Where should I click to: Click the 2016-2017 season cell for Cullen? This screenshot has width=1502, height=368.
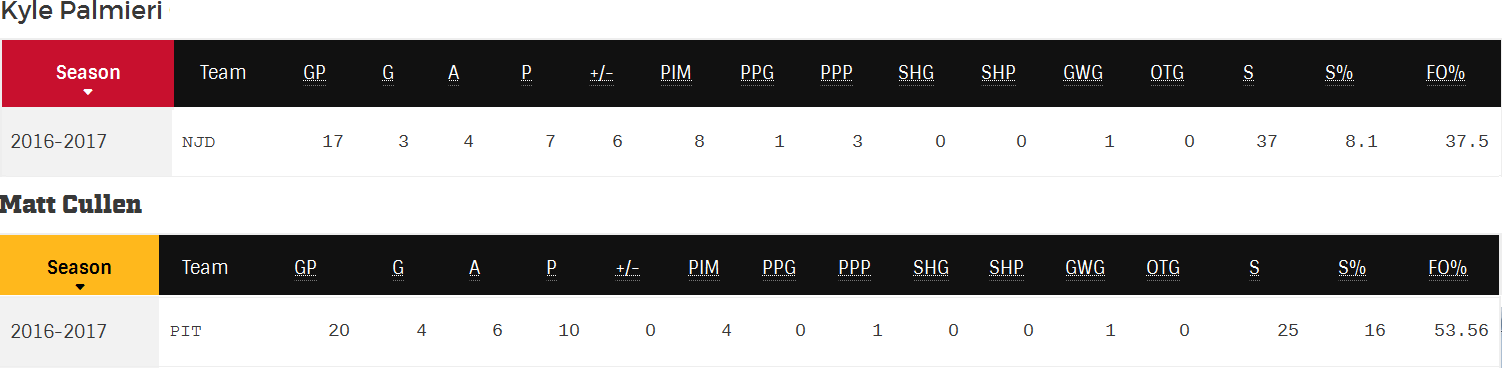point(58,331)
